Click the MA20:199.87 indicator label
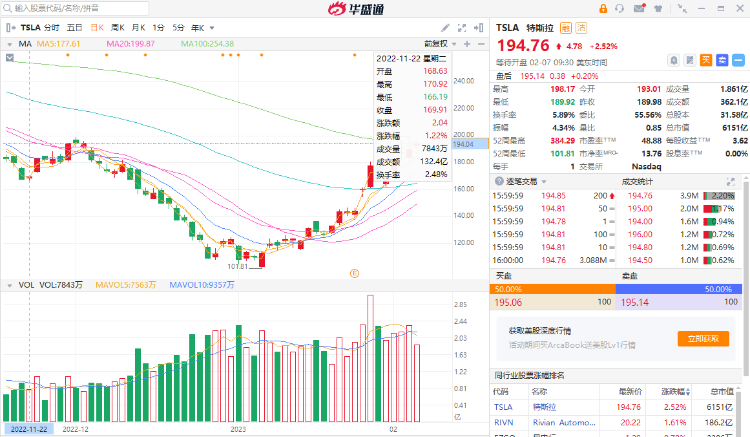The image size is (750, 437). 131,44
